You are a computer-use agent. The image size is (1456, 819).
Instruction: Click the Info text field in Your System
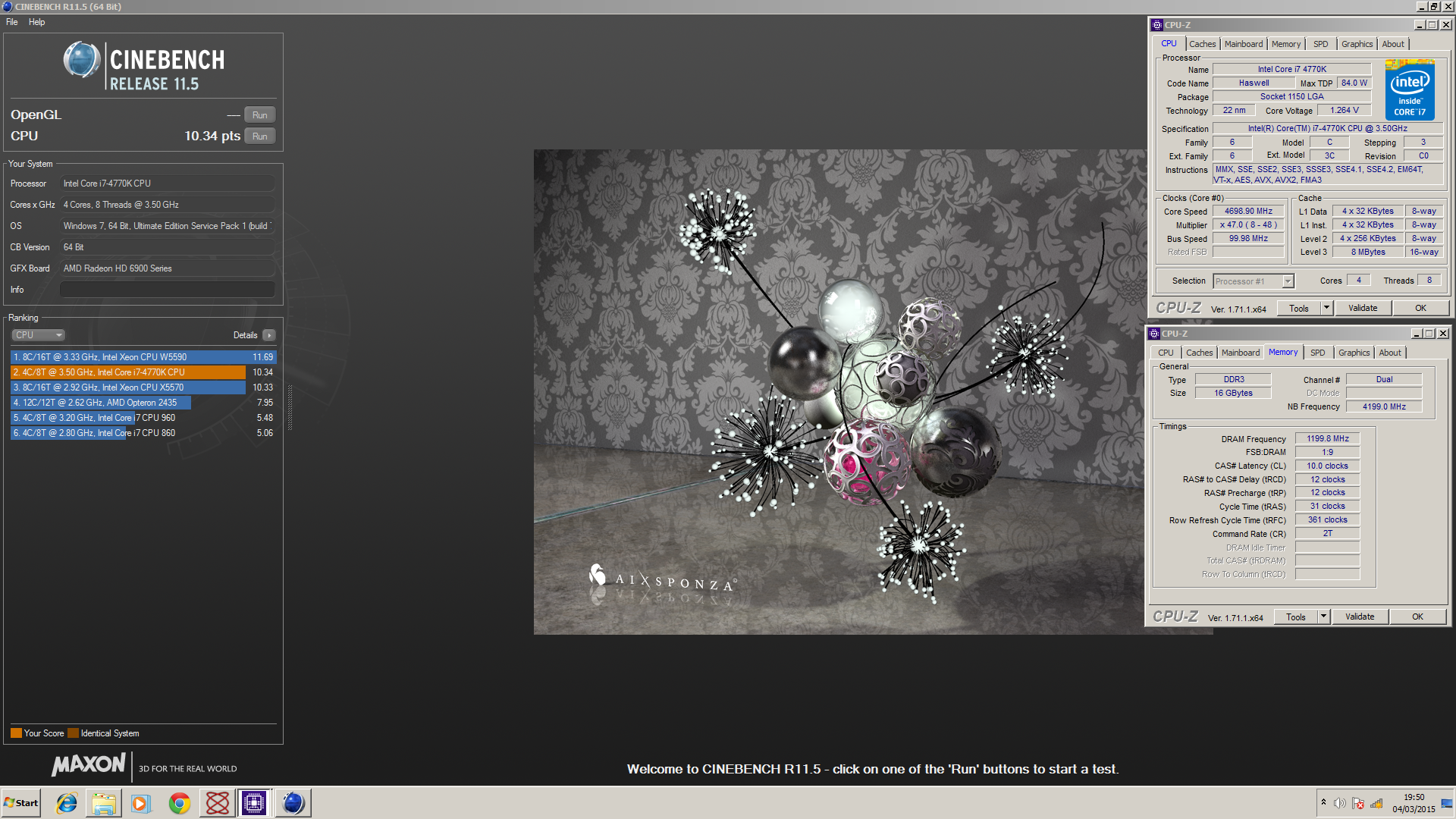[x=167, y=290]
